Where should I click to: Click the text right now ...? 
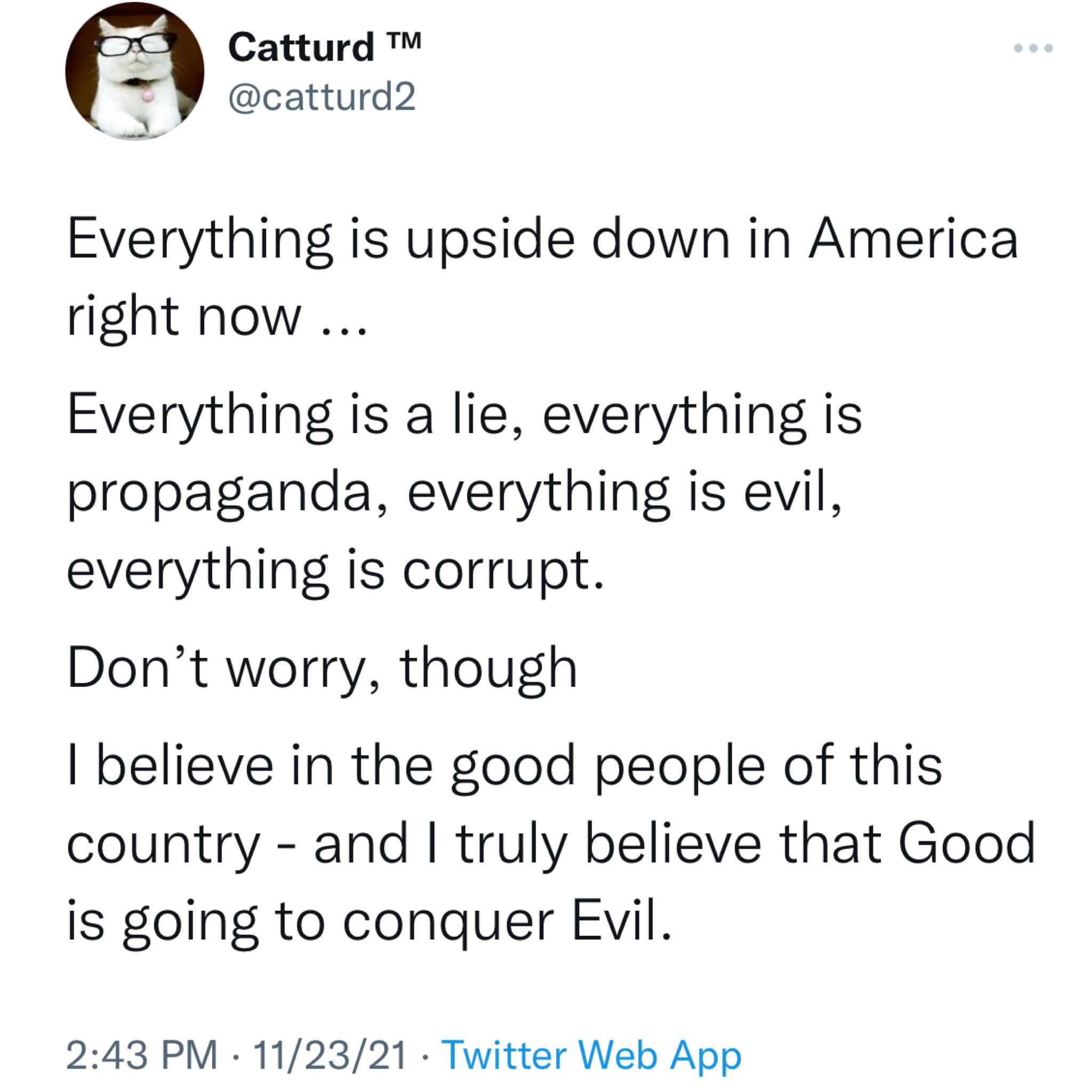click(184, 318)
